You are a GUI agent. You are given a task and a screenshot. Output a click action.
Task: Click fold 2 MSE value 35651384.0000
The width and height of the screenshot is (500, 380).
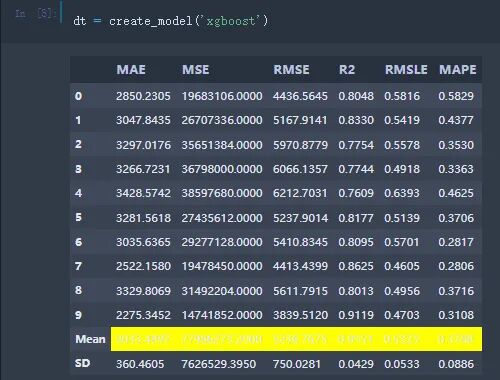pos(222,145)
